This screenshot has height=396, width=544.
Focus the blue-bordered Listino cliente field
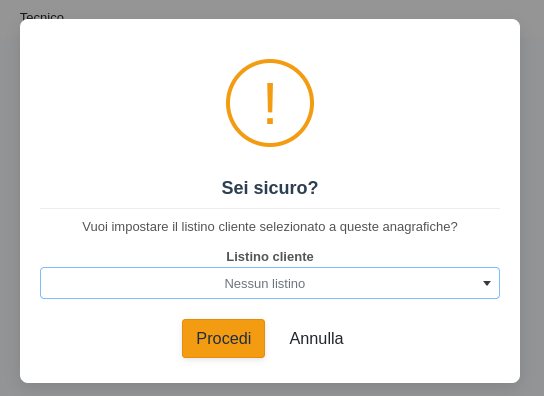[x=270, y=283]
